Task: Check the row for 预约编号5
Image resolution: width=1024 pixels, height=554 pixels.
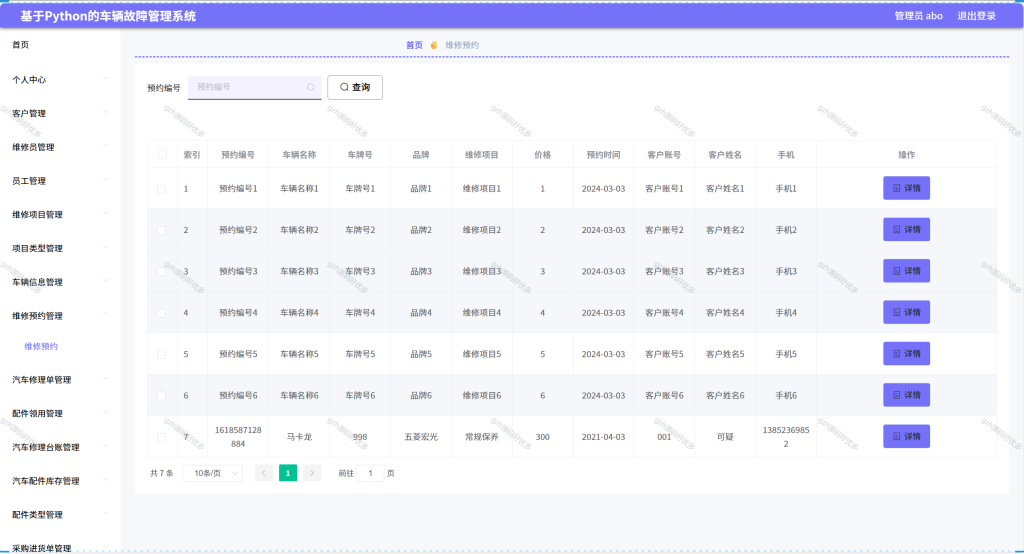Action: click(x=161, y=354)
